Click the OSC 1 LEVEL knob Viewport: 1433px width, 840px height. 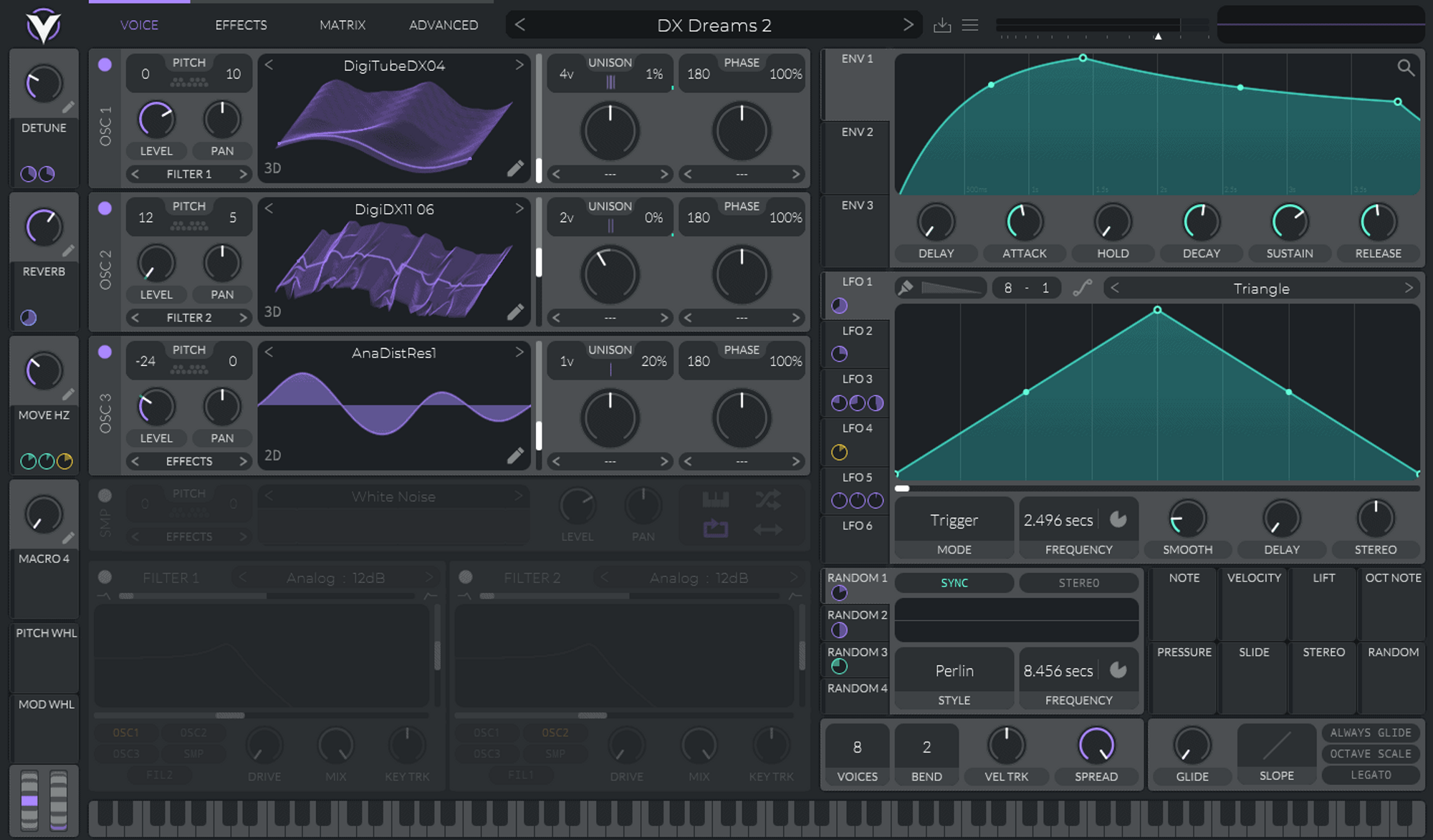[155, 120]
